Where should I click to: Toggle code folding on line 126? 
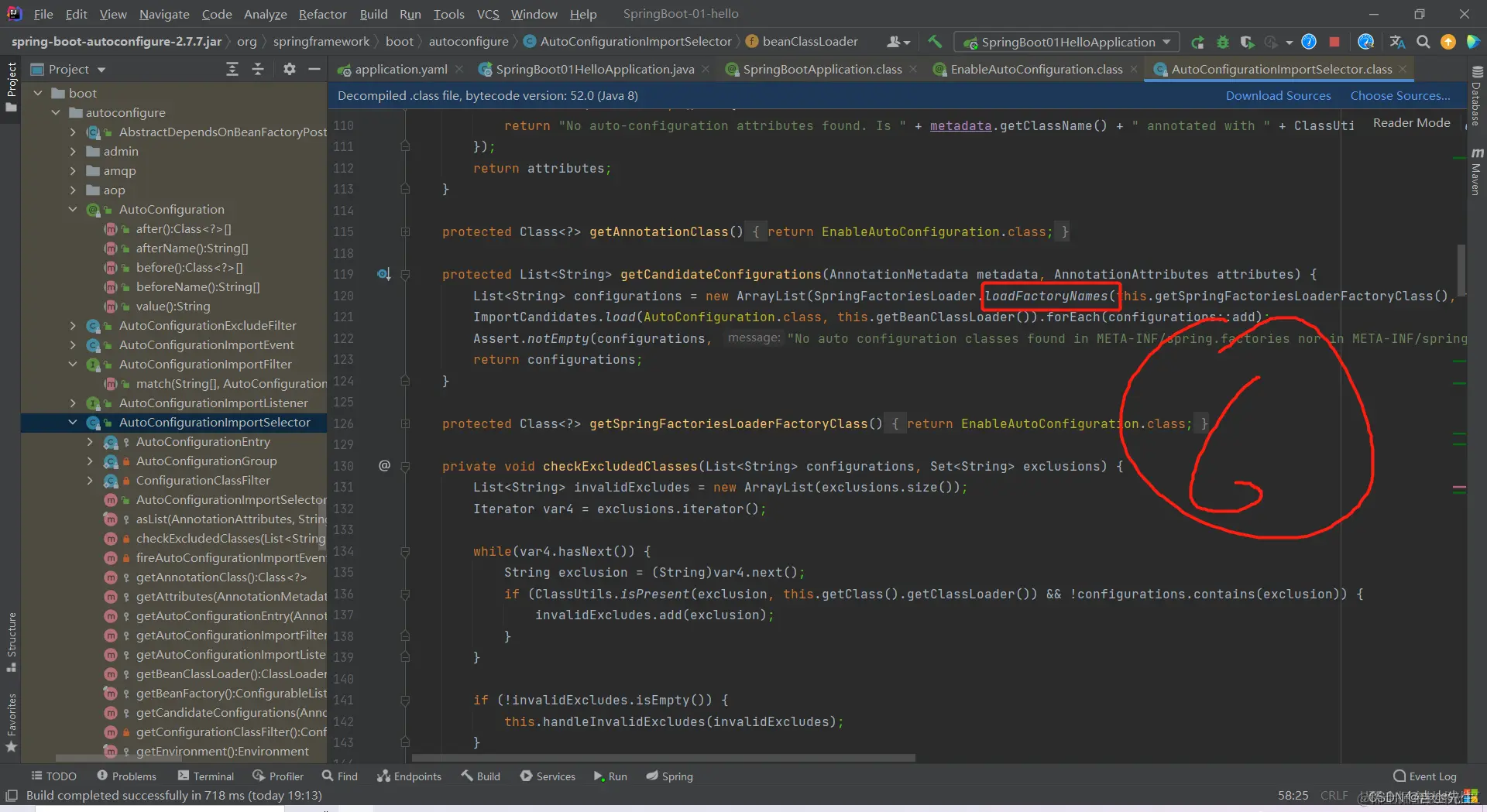tap(405, 423)
